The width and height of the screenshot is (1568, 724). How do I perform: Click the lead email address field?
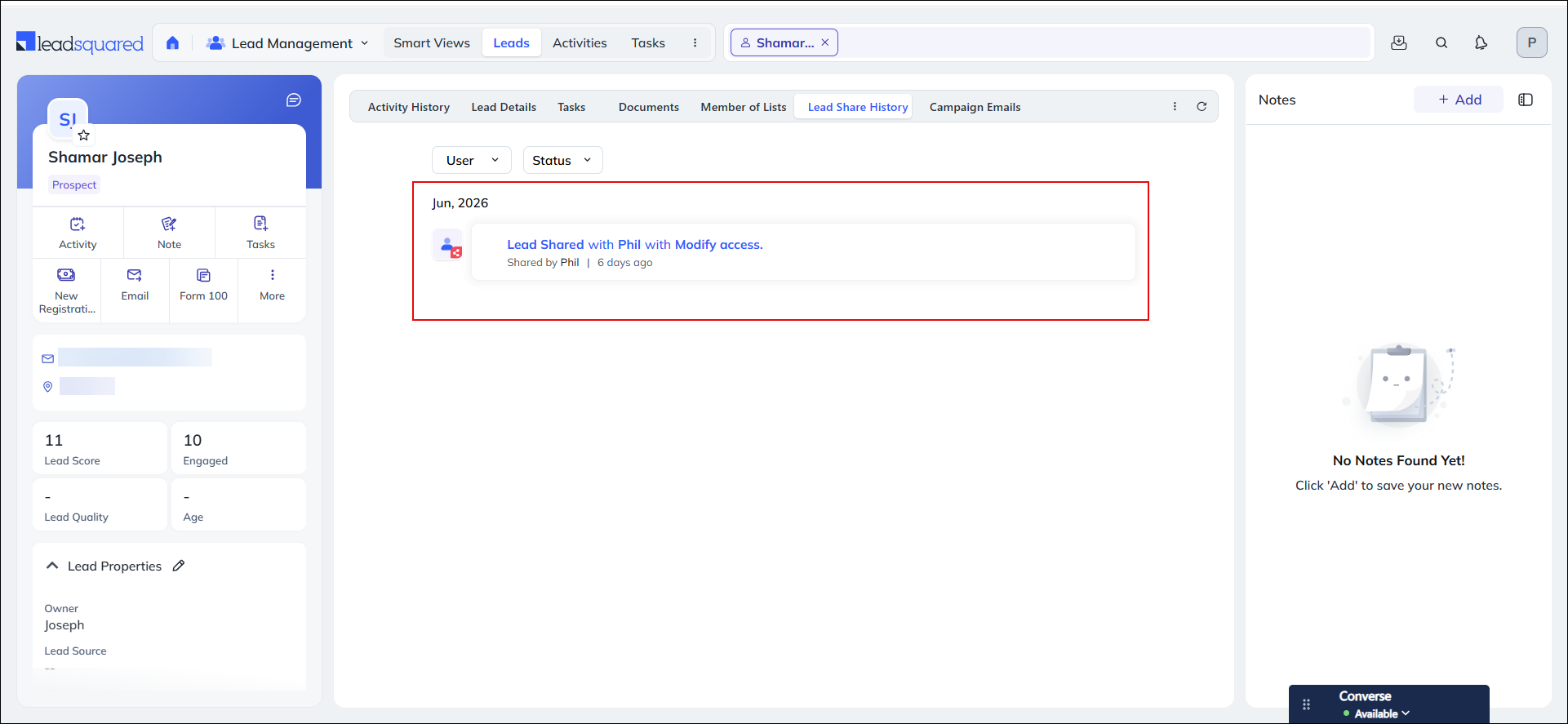[x=135, y=358]
